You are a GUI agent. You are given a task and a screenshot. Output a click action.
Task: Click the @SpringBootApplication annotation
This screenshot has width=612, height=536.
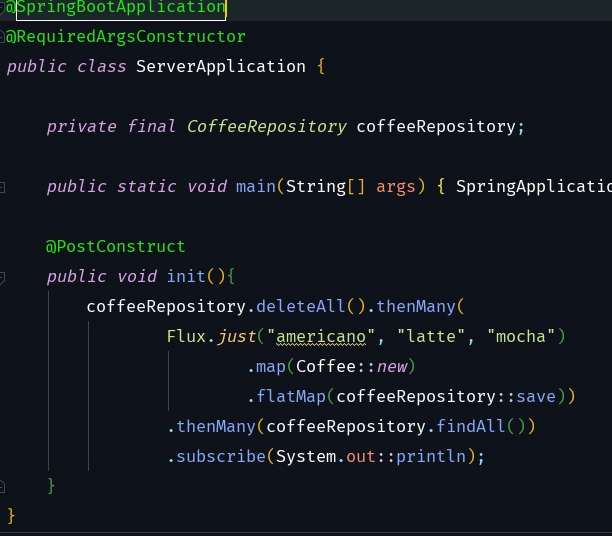point(116,8)
